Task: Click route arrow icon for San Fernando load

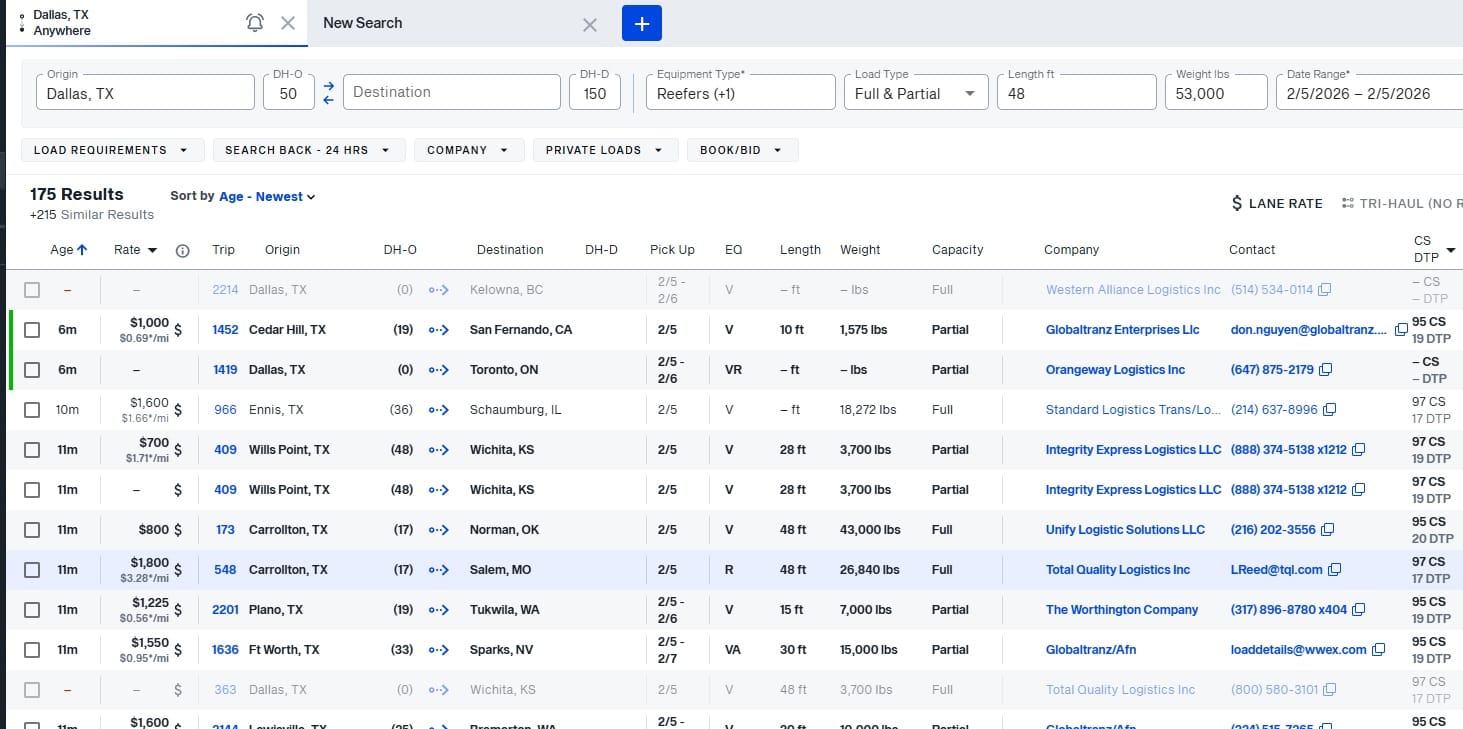Action: (438, 330)
